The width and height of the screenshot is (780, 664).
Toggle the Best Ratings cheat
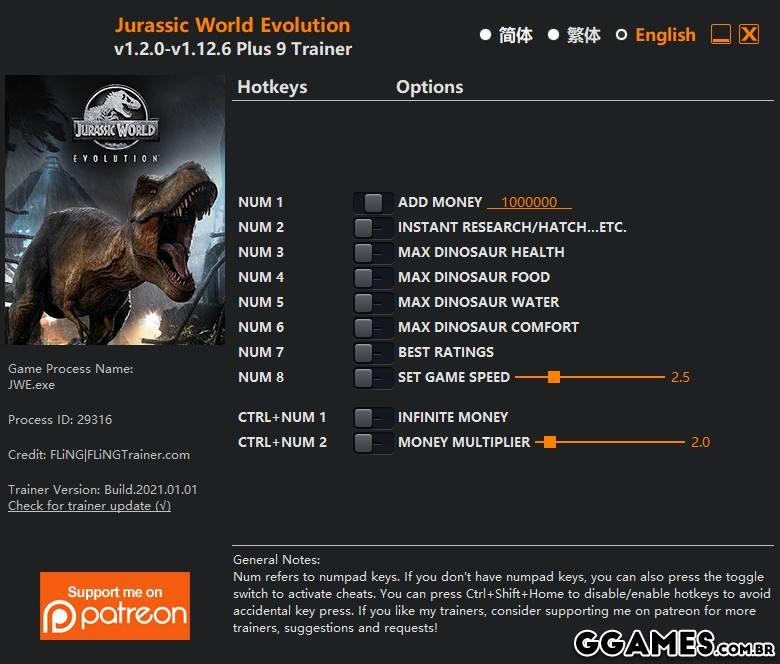[x=372, y=352]
